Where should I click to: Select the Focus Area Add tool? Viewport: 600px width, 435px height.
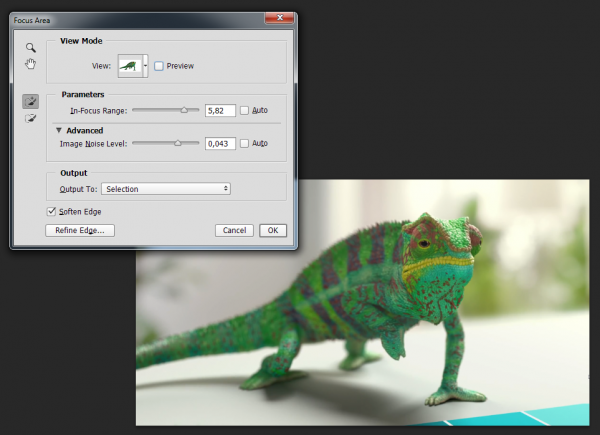click(x=31, y=101)
